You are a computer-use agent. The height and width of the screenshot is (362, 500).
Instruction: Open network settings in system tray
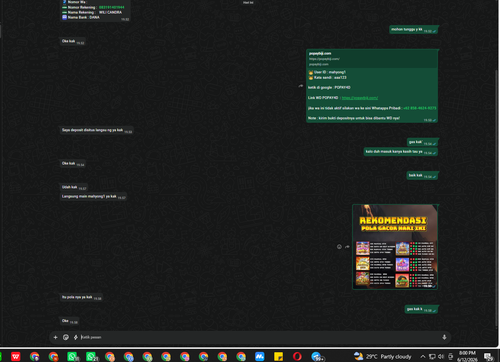click(x=432, y=356)
